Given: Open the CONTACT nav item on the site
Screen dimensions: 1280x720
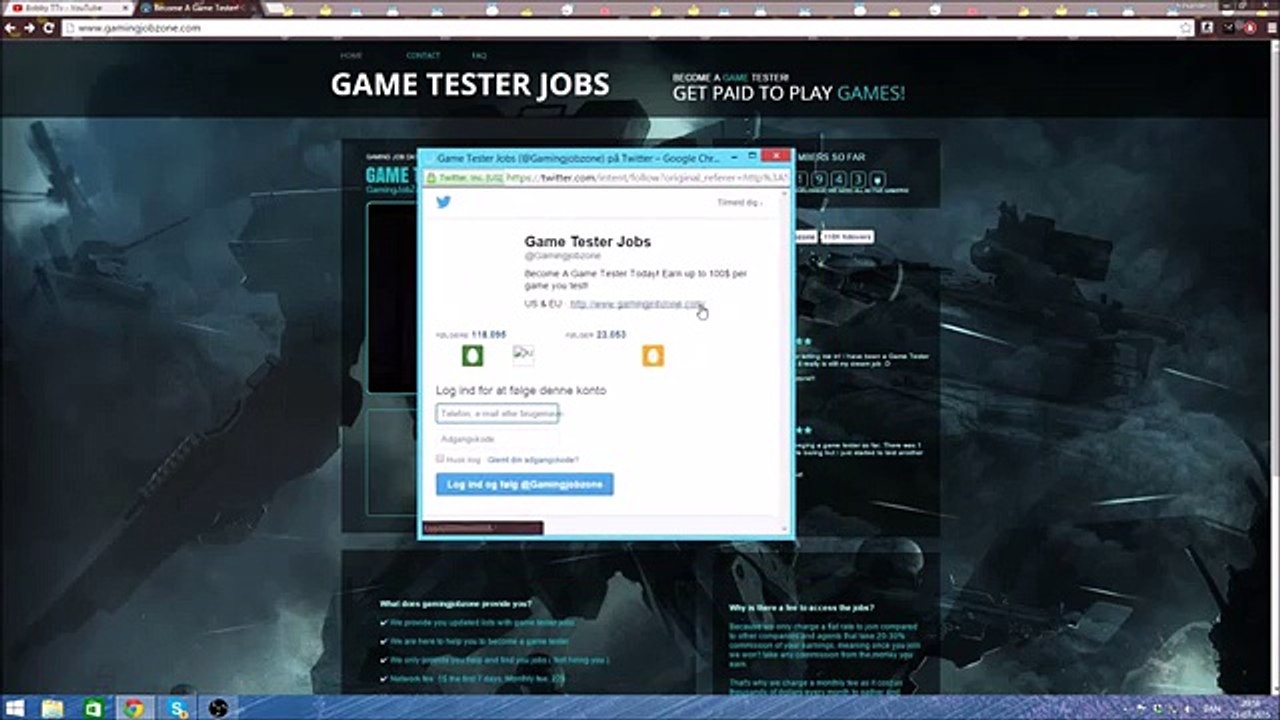Looking at the screenshot, I should click(x=423, y=56).
